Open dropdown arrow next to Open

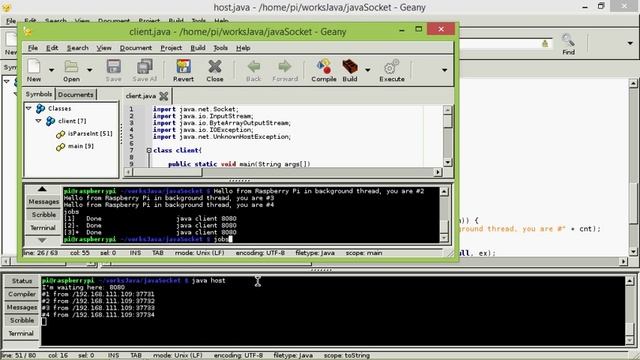pos(89,70)
